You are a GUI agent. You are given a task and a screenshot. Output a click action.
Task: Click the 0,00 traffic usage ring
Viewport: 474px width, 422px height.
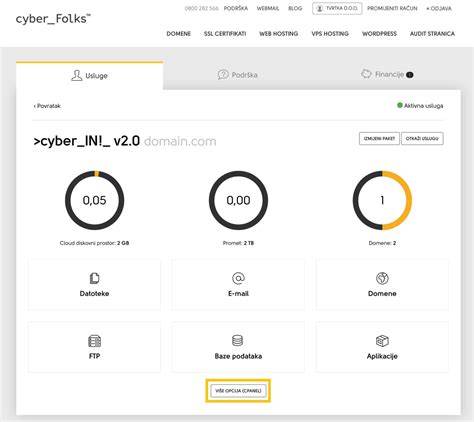pos(238,200)
